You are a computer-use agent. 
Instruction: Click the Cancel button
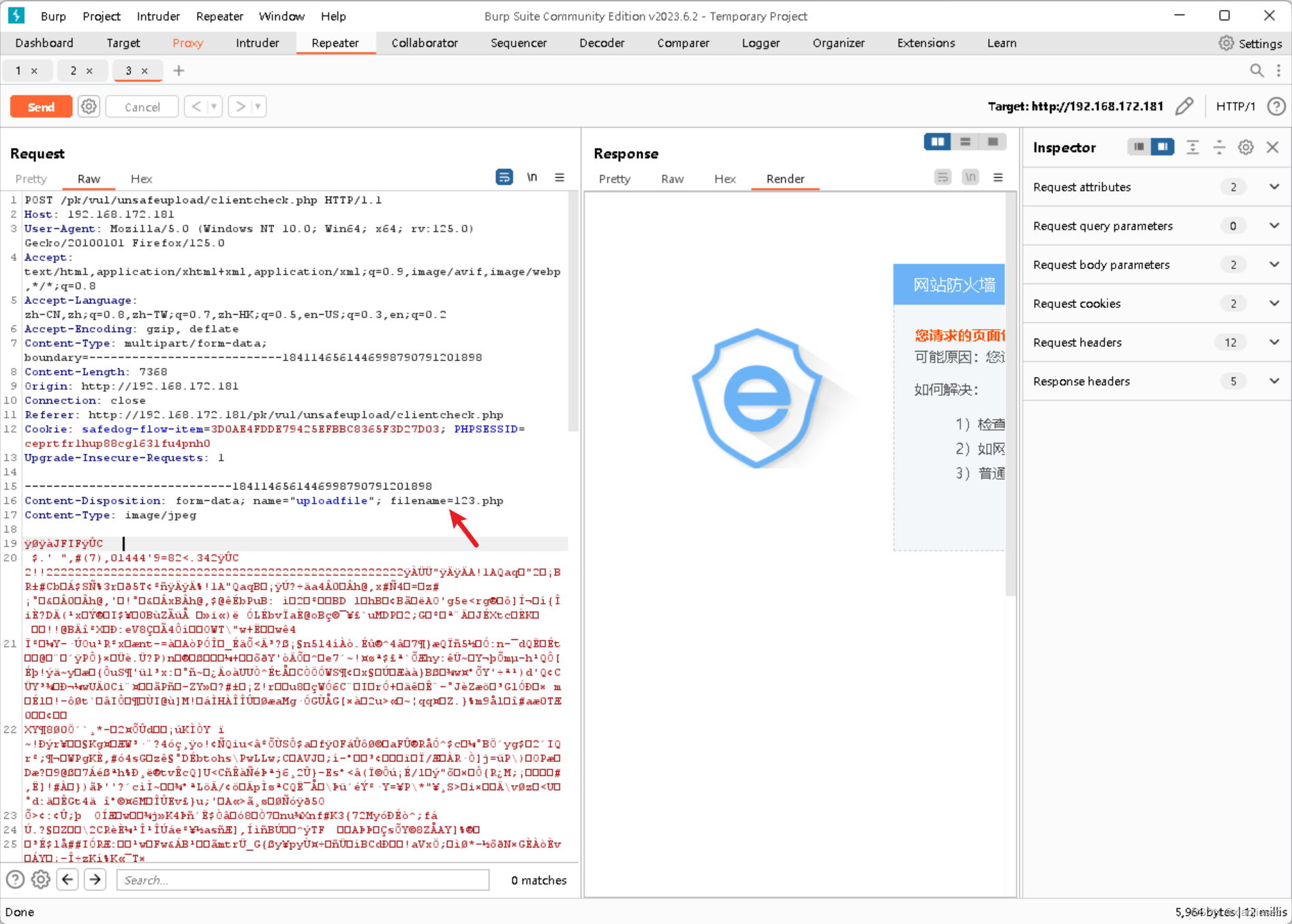pyautogui.click(x=142, y=107)
